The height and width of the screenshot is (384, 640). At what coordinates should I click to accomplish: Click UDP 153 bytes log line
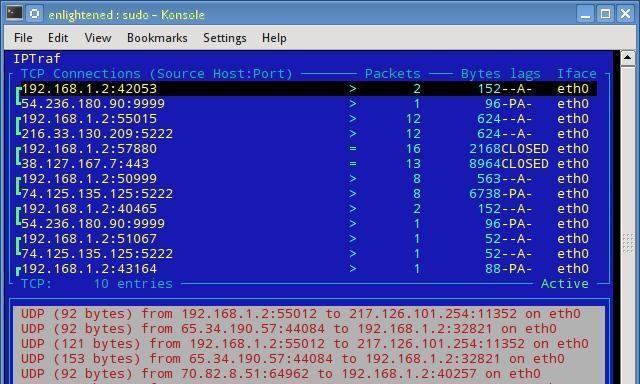pyautogui.click(x=293, y=359)
